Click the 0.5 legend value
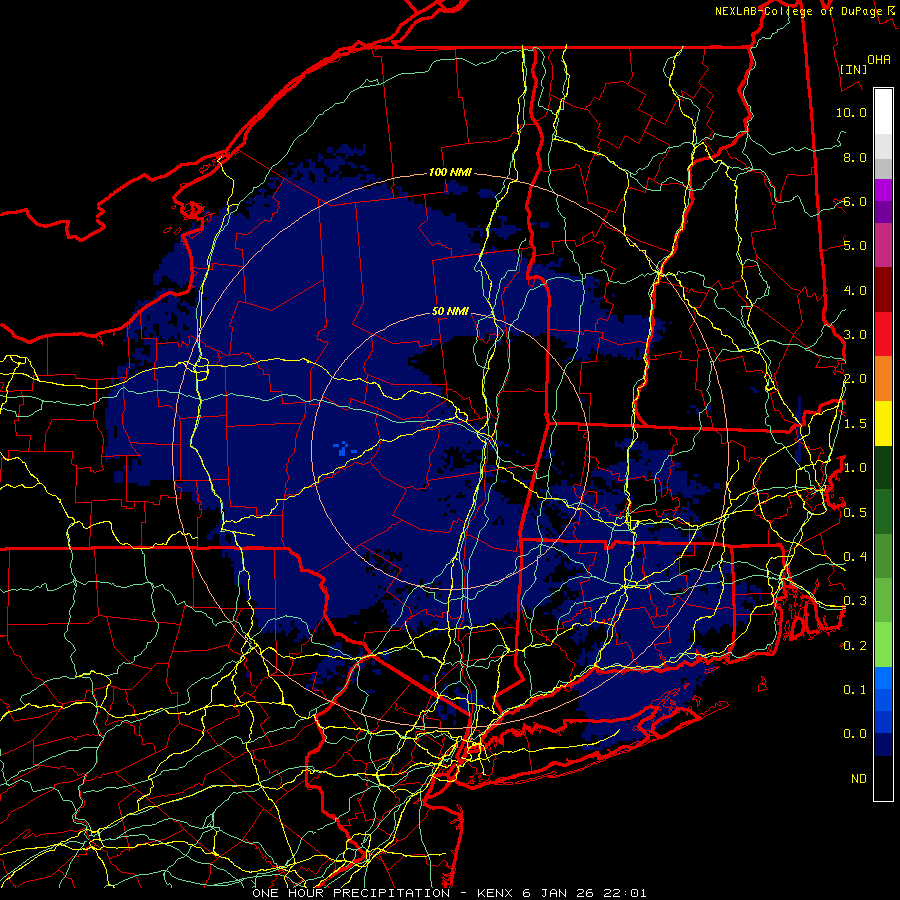This screenshot has width=900, height=900. [855, 512]
